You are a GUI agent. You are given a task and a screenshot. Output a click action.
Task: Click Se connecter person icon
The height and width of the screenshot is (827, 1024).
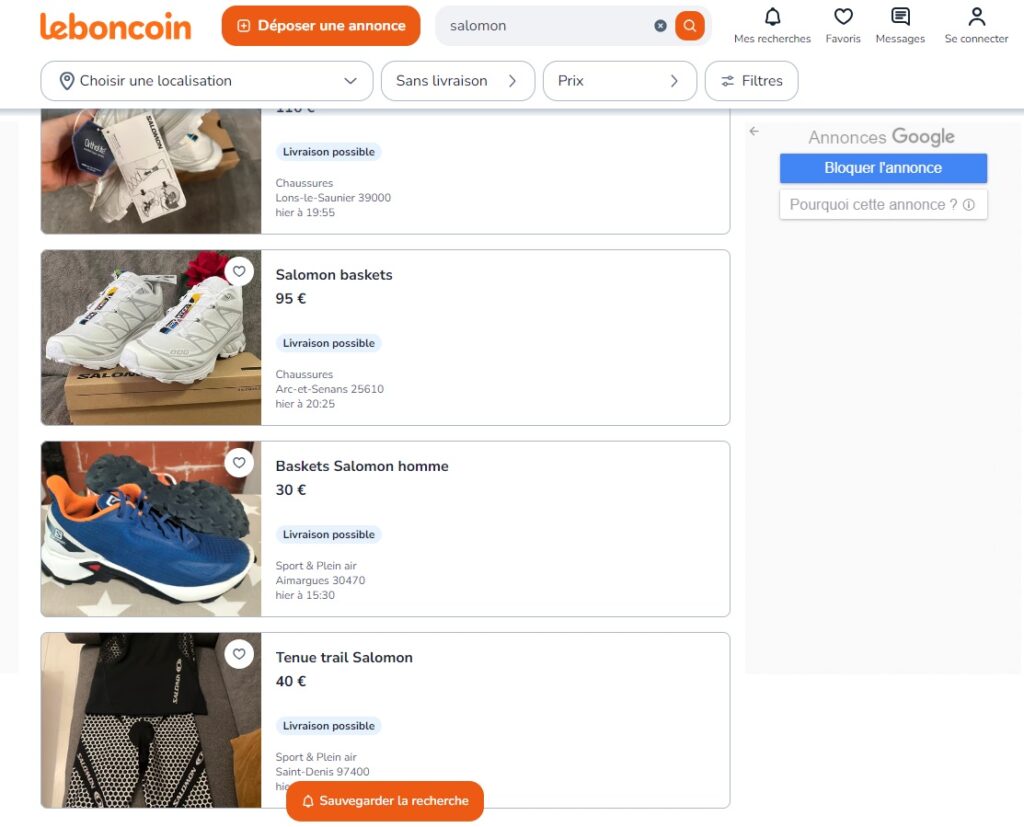pyautogui.click(x=976, y=16)
